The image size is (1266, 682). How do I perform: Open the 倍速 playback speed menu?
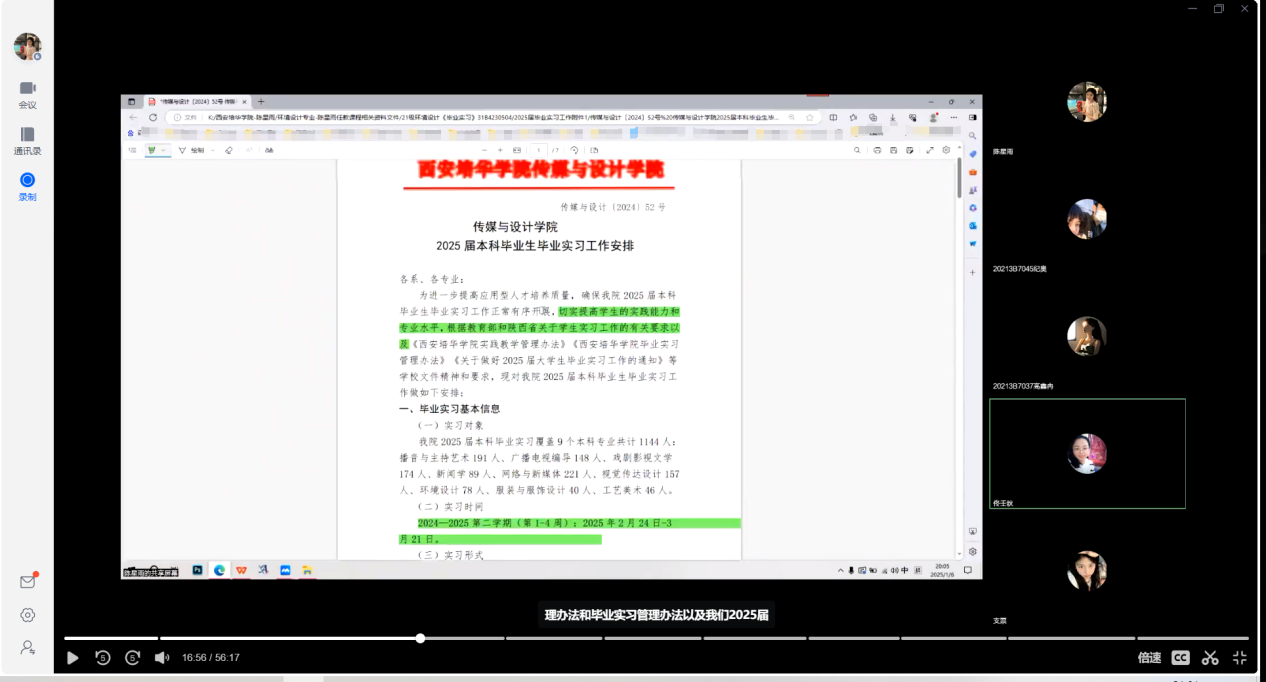tap(1149, 657)
